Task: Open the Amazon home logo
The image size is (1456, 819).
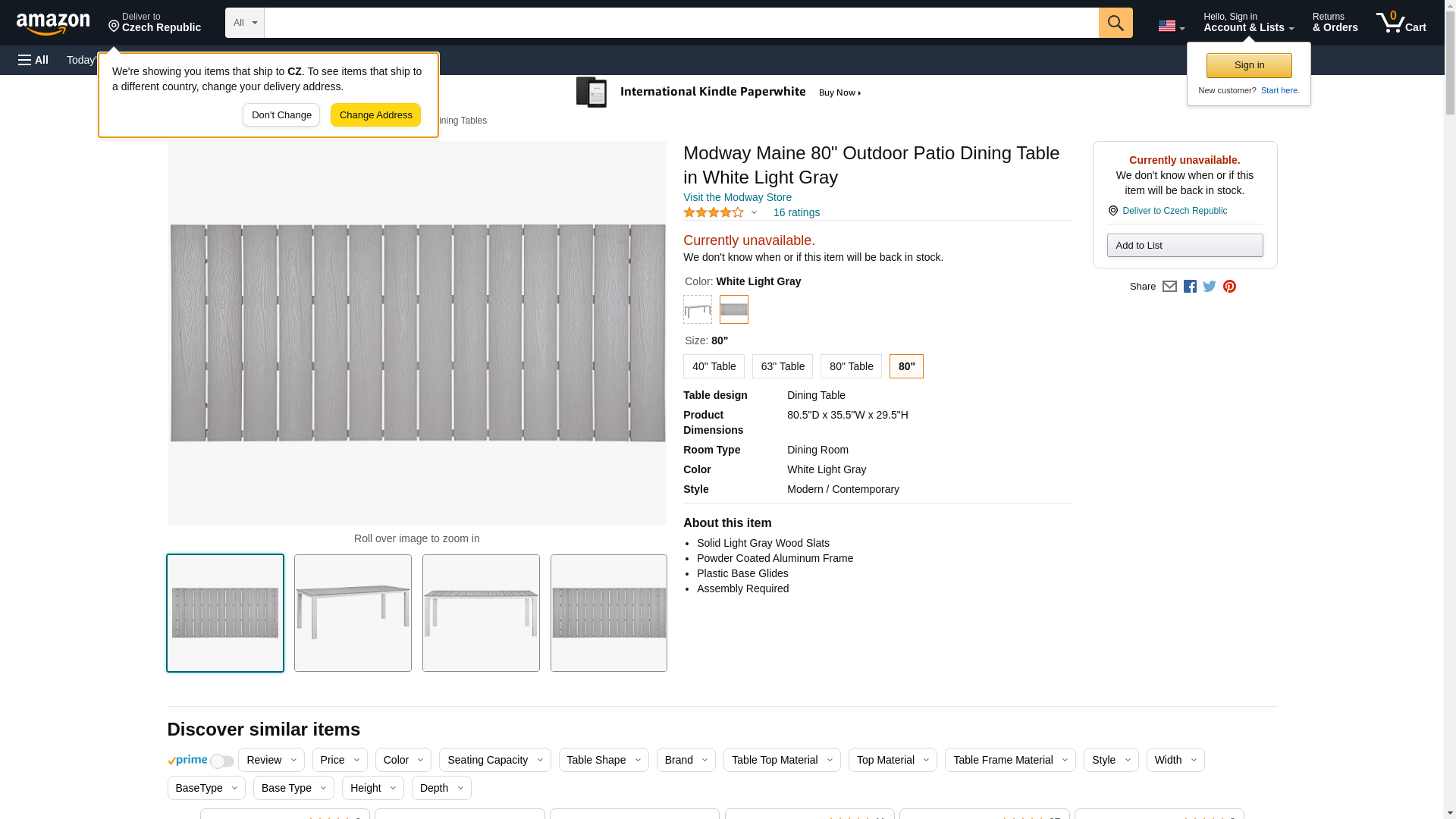Action: click(x=53, y=24)
